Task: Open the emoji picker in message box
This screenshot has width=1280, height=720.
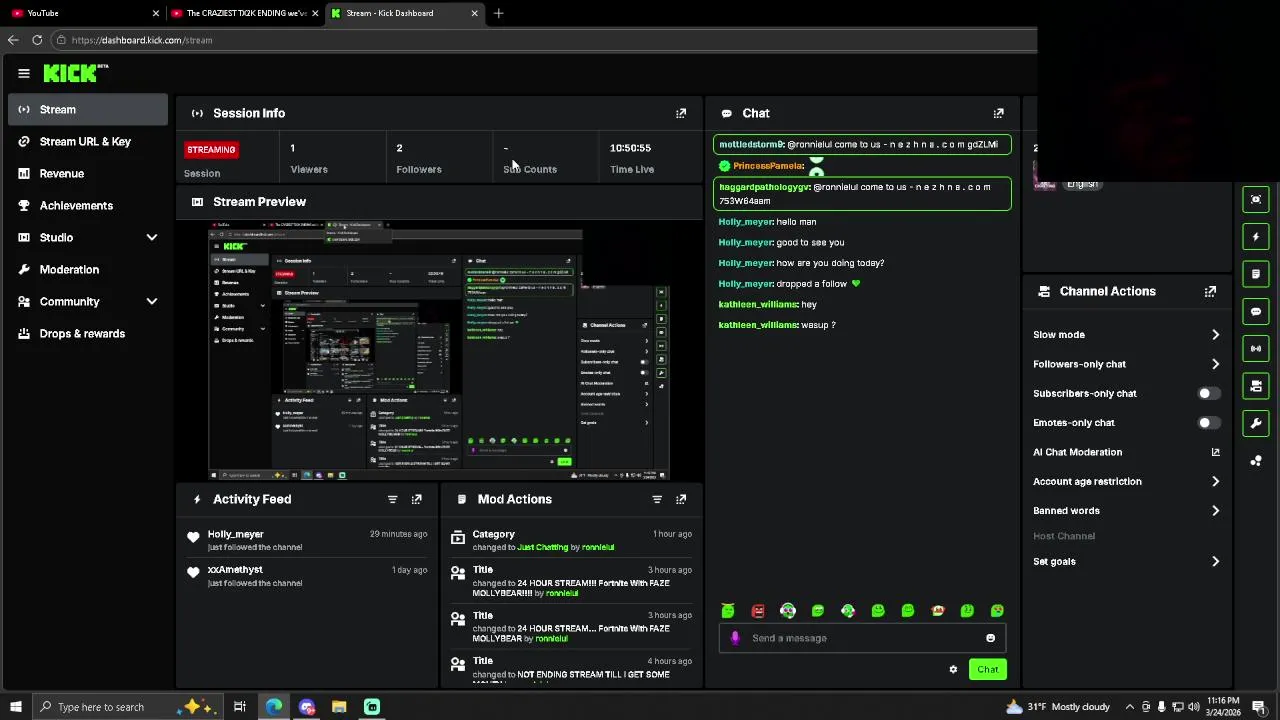Action: (x=990, y=638)
